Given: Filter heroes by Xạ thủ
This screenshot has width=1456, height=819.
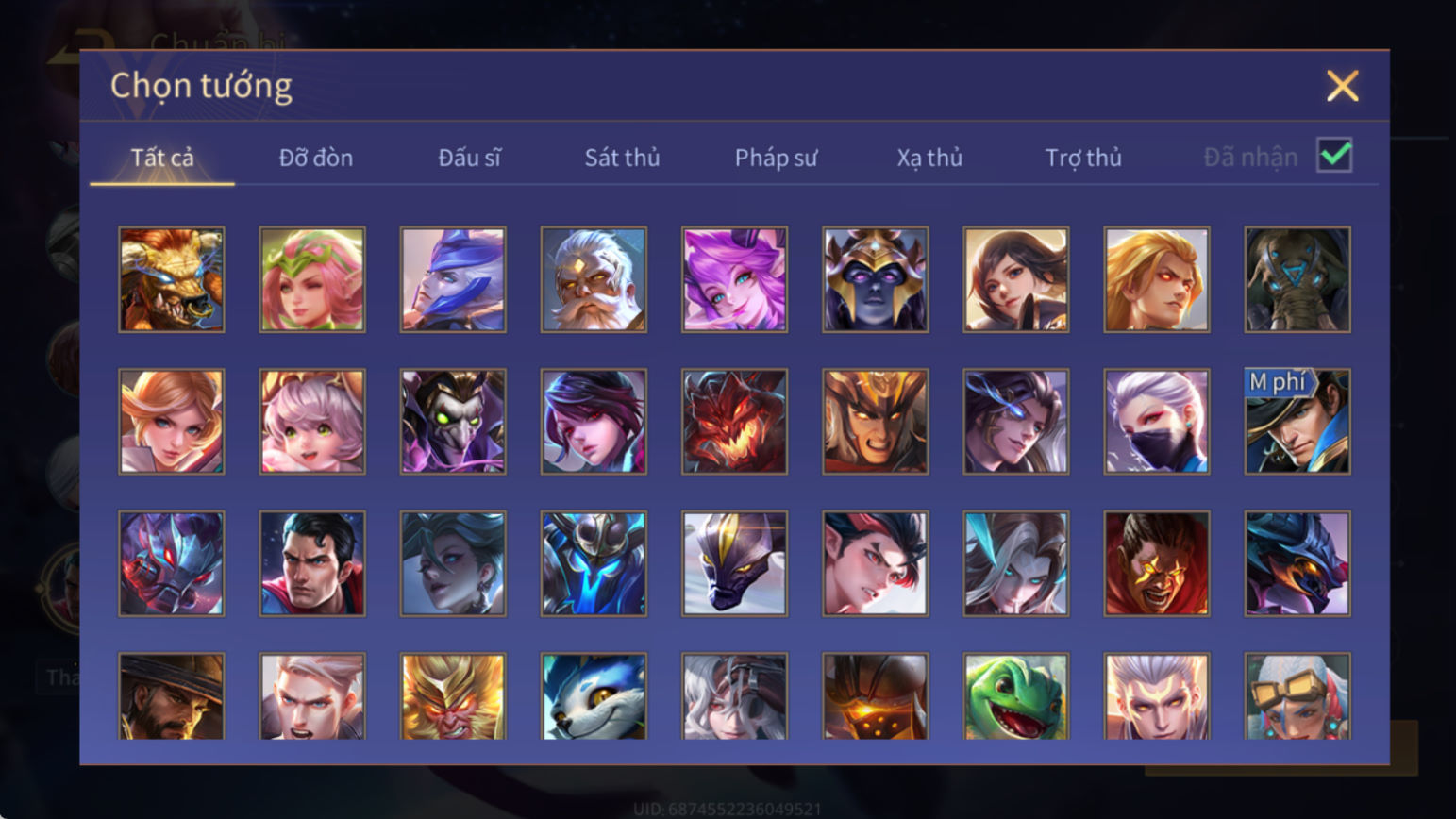Looking at the screenshot, I should click(x=929, y=158).
